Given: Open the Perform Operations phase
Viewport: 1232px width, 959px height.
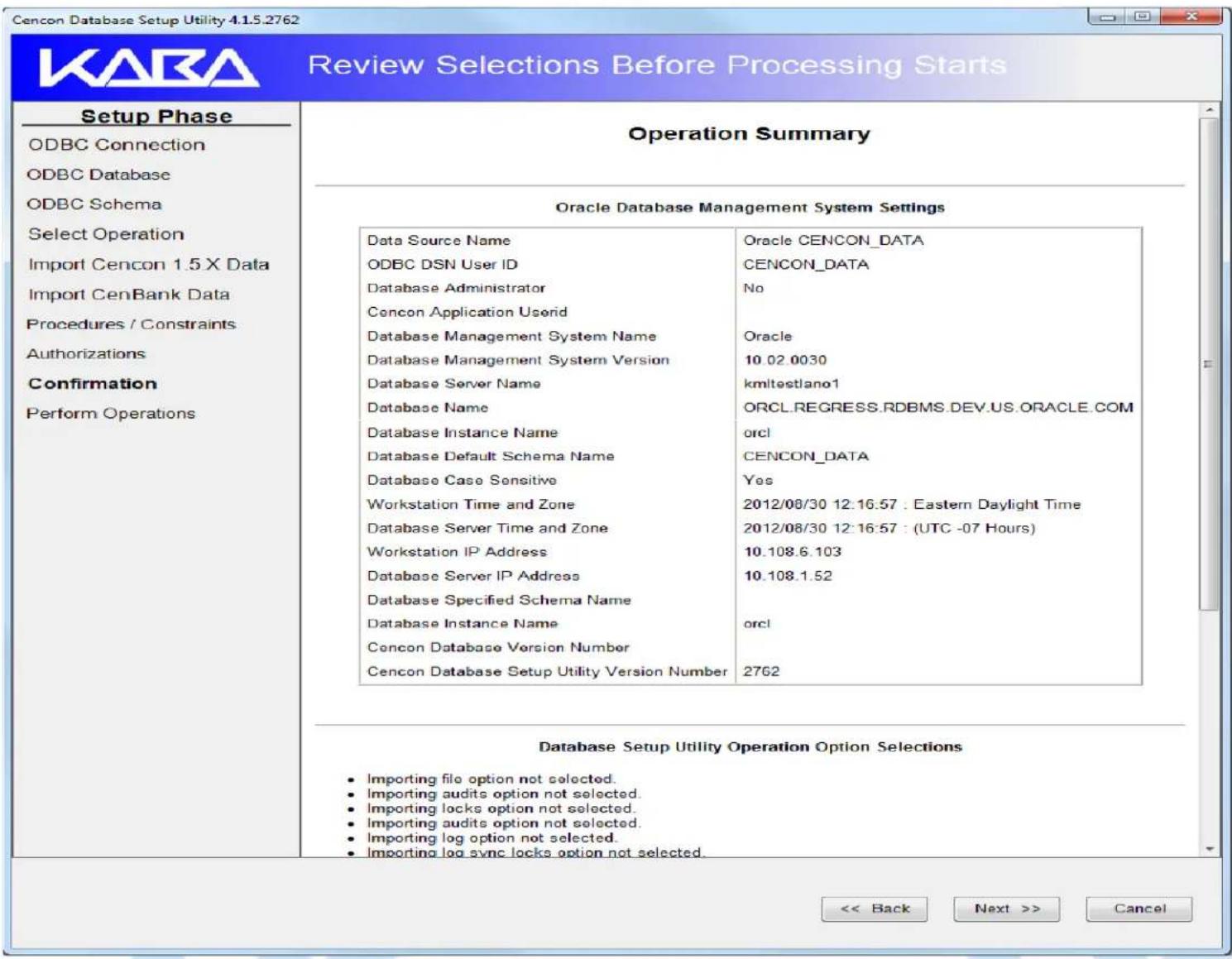Looking at the screenshot, I should click(111, 414).
